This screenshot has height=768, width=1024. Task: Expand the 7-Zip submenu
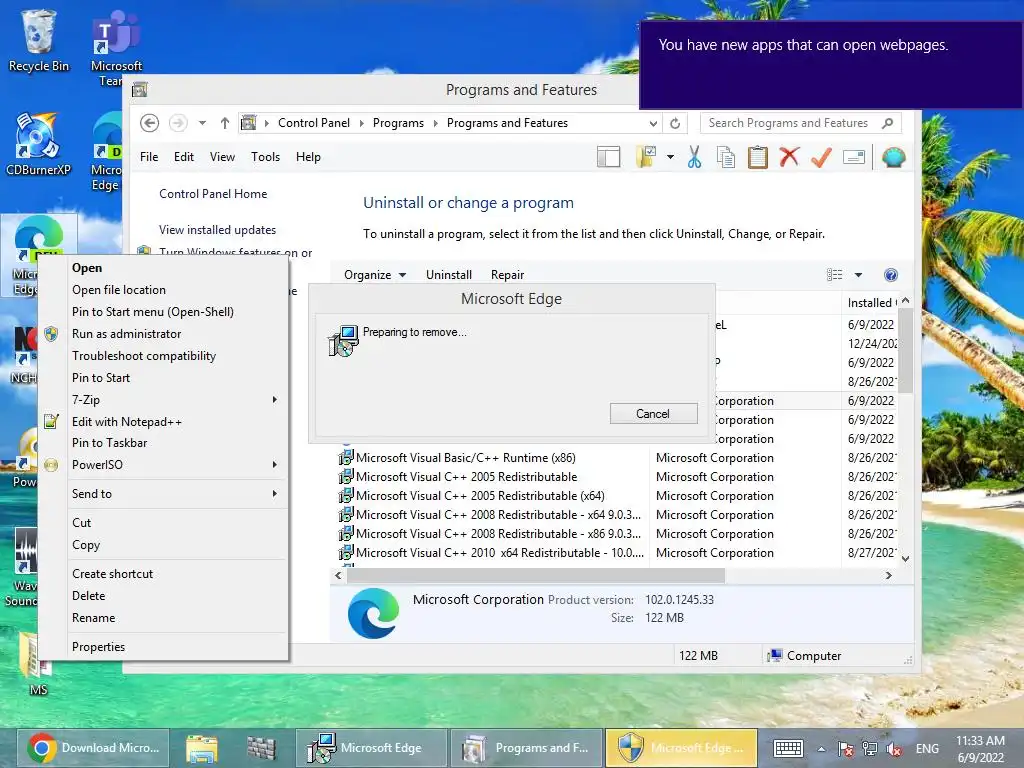click(274, 400)
